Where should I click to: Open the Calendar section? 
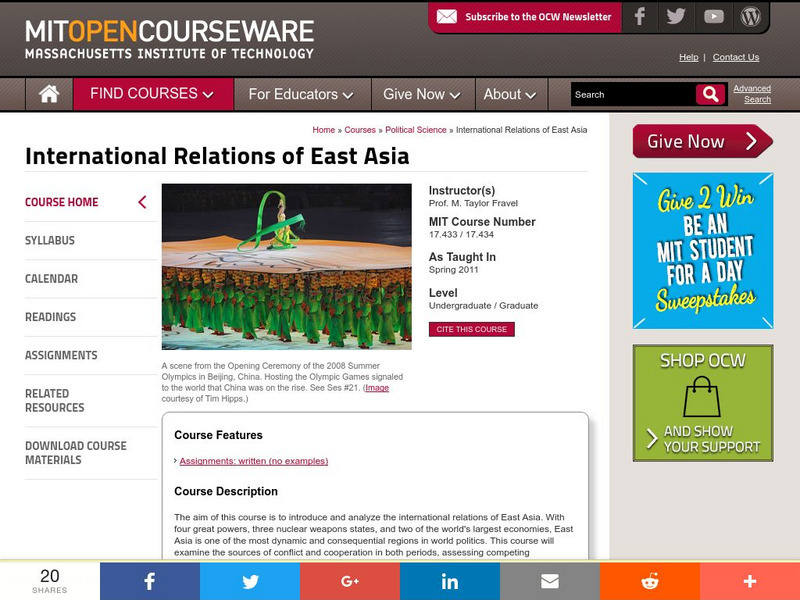click(x=52, y=279)
